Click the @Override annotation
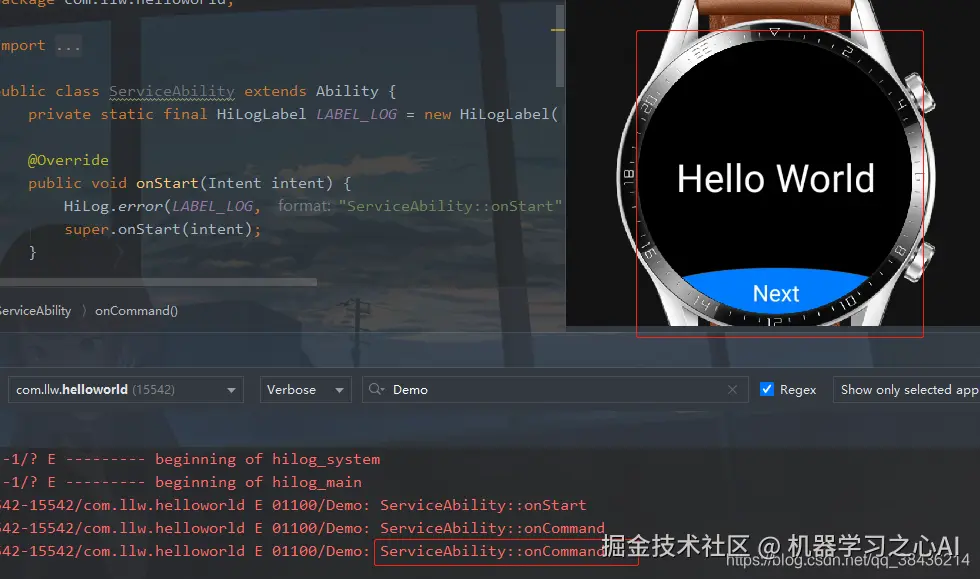The height and width of the screenshot is (579, 980). [68, 160]
